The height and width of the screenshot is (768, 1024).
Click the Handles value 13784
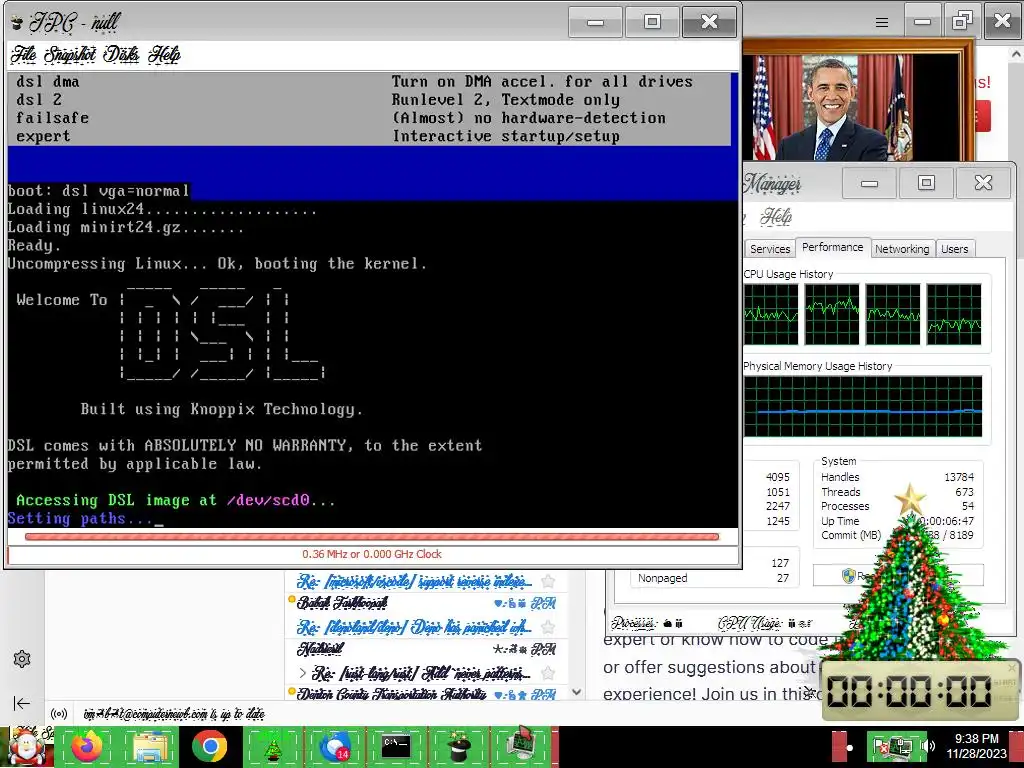point(959,477)
